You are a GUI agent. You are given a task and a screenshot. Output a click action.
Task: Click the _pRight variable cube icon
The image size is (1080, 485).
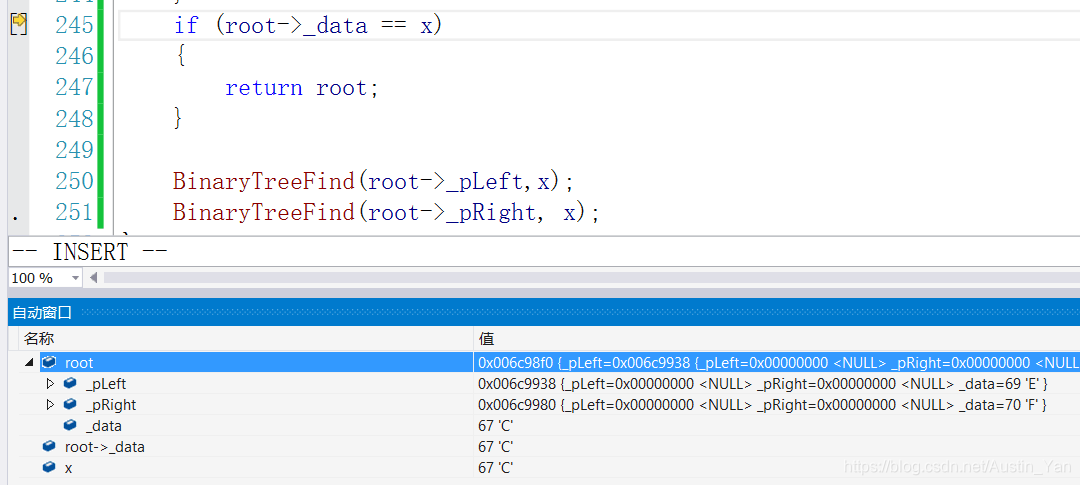point(70,404)
